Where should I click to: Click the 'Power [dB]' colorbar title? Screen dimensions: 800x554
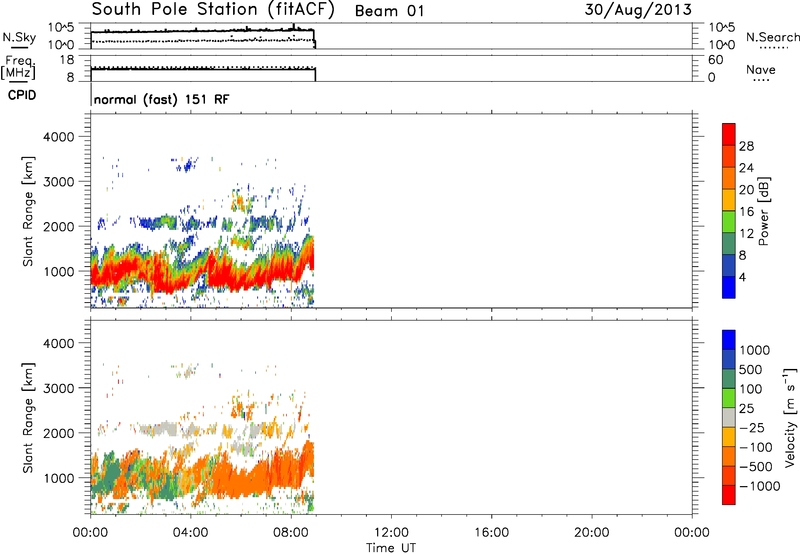pyautogui.click(x=763, y=211)
